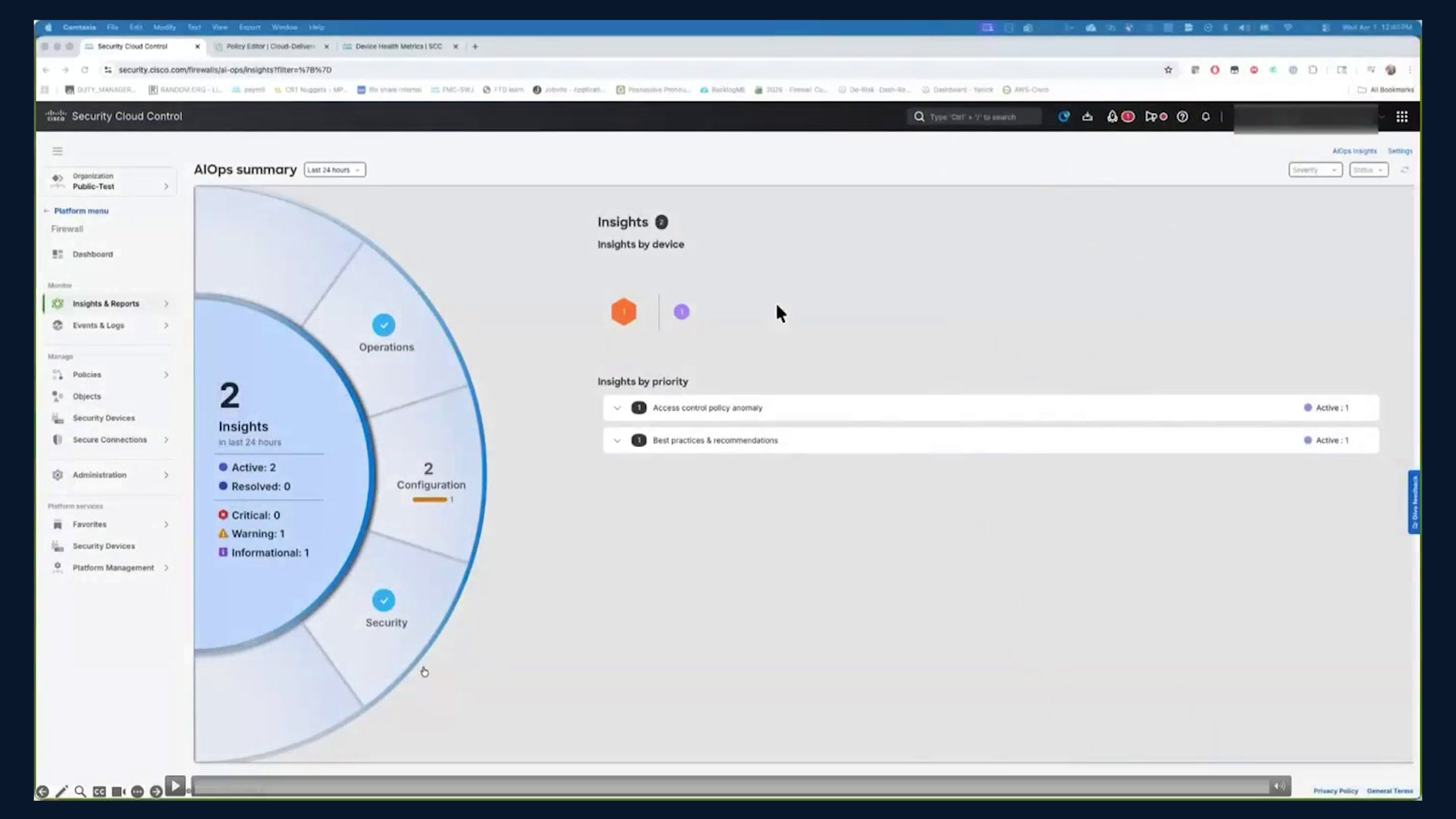
Task: Open Events & Logs menu
Action: (x=108, y=325)
